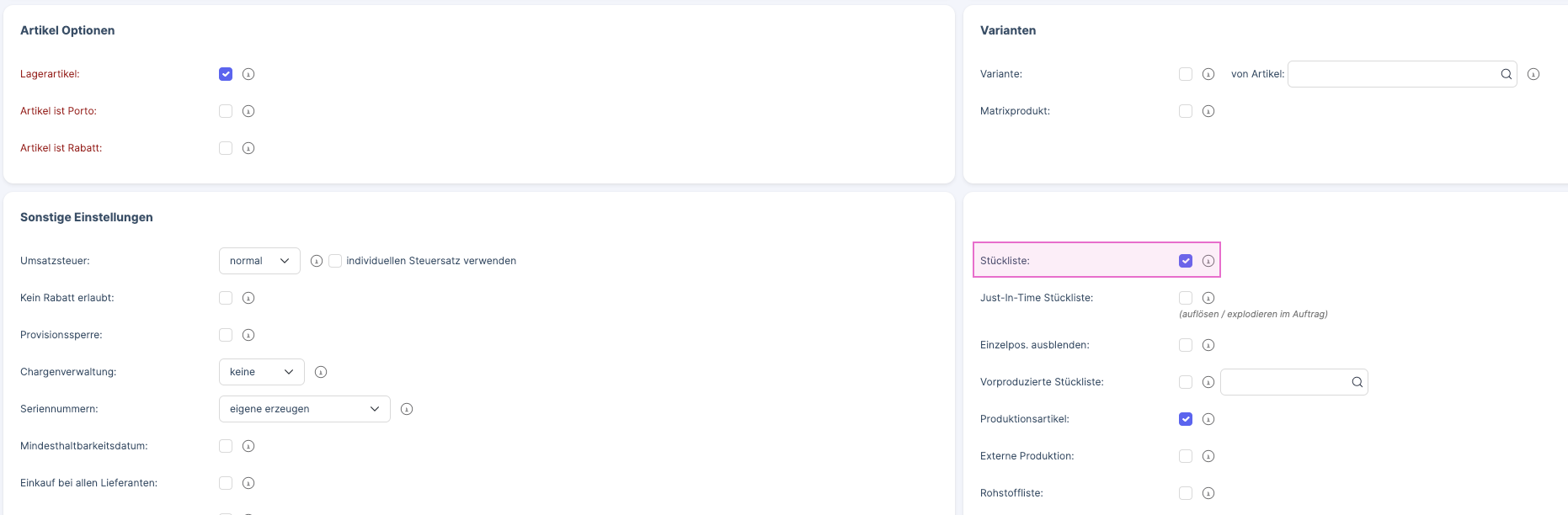Viewport: 1568px width, 515px height.
Task: Click search icon in von Artikel field
Action: point(1506,74)
